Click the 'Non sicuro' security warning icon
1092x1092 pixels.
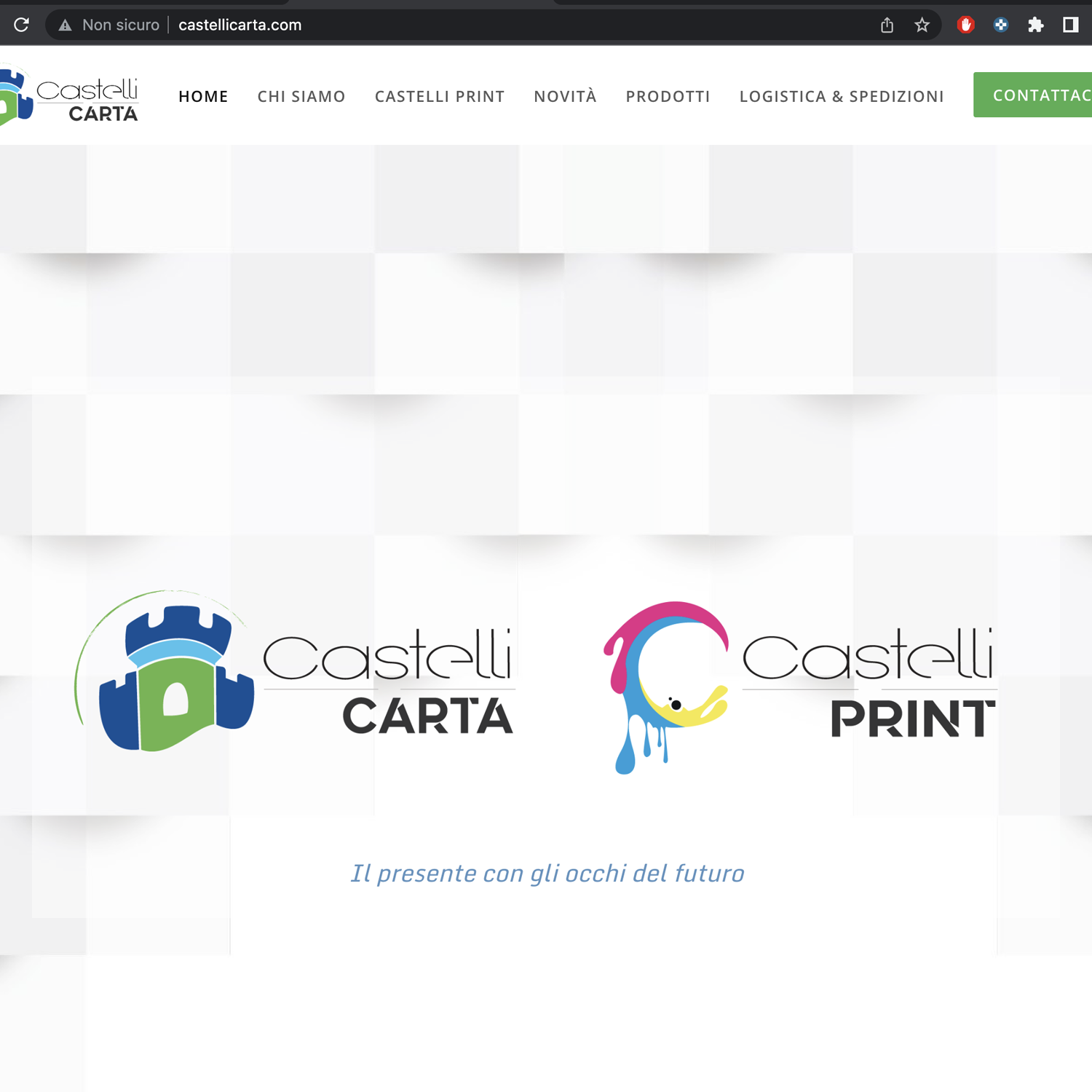(66, 25)
